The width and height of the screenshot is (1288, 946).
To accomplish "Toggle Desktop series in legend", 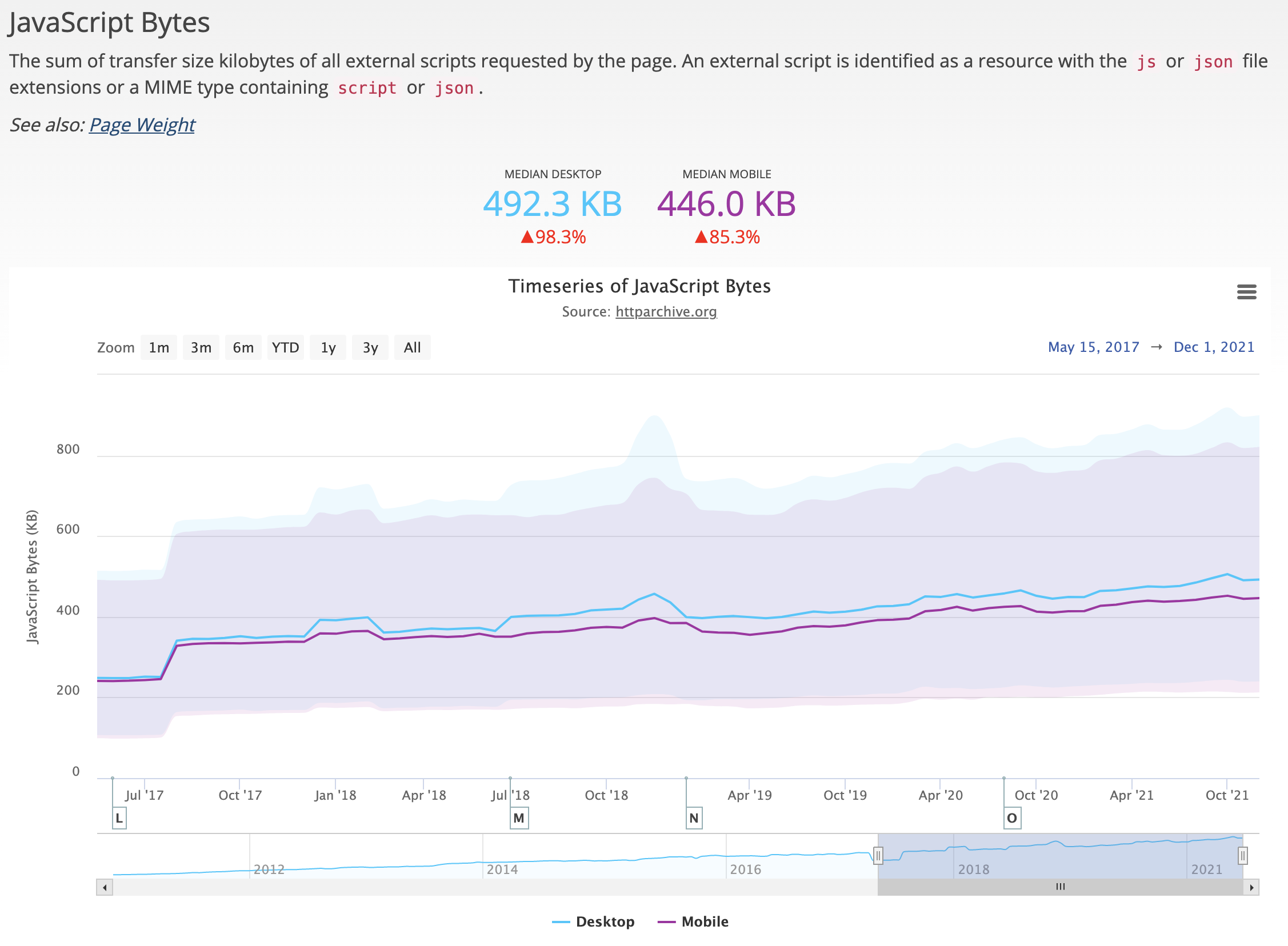I will (x=605, y=921).
